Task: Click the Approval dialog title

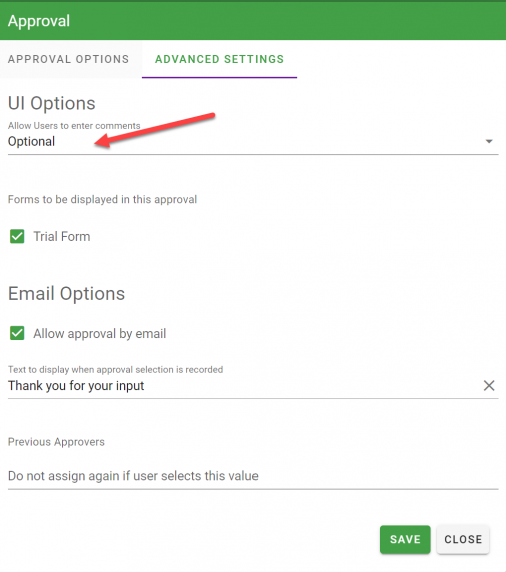Action: (39, 21)
